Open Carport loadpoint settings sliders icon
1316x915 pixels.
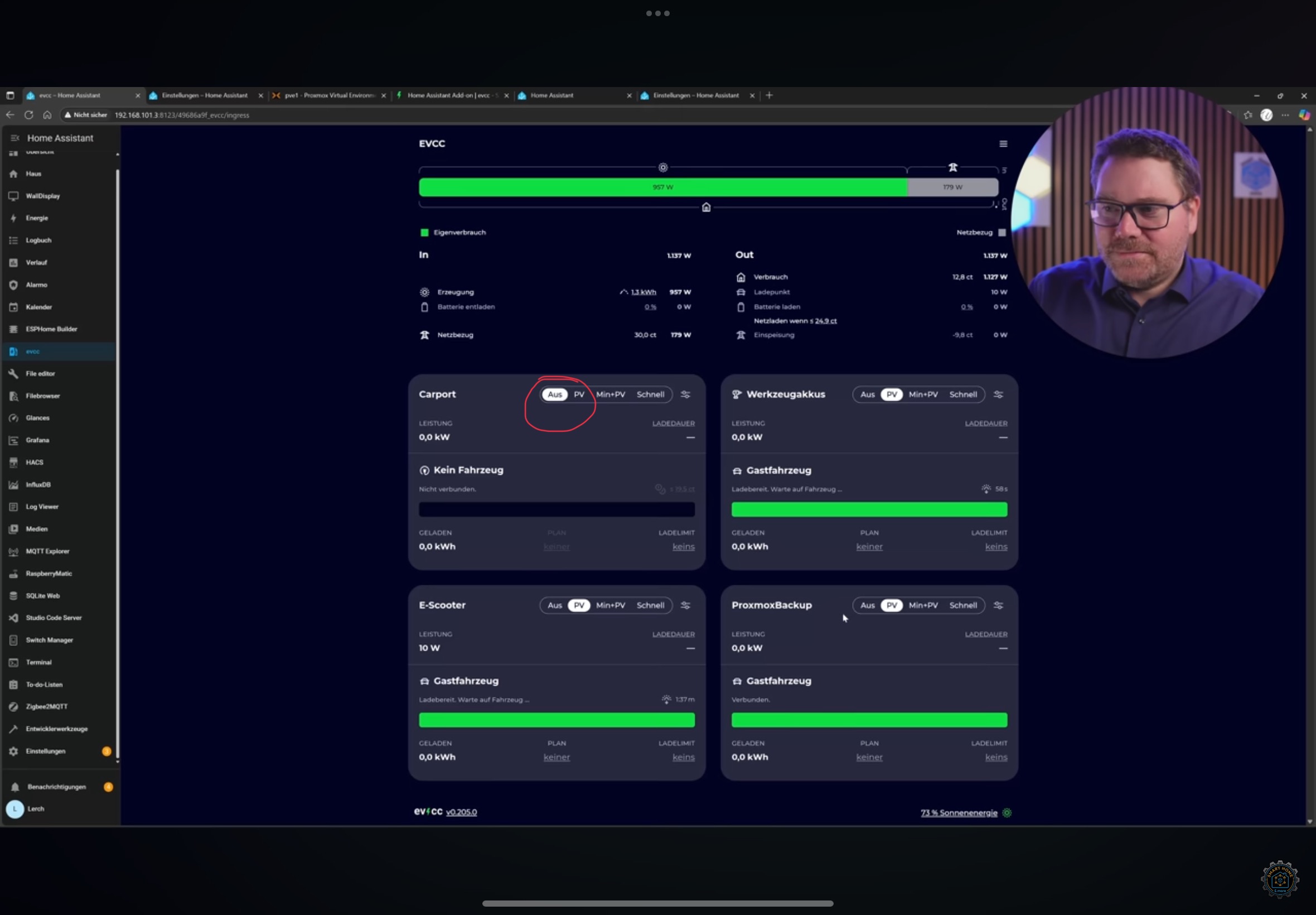coord(685,394)
